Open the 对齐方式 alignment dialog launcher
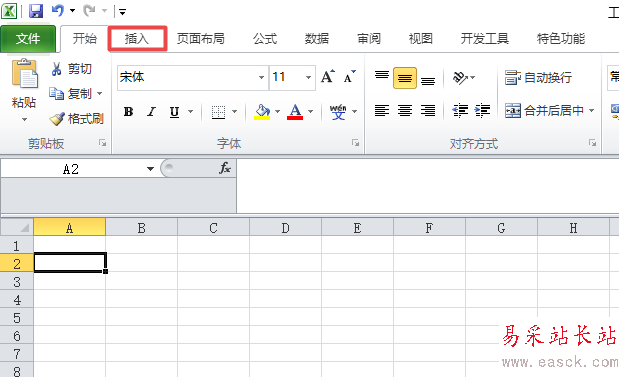Screen dimensions: 619x377 [x=592, y=143]
